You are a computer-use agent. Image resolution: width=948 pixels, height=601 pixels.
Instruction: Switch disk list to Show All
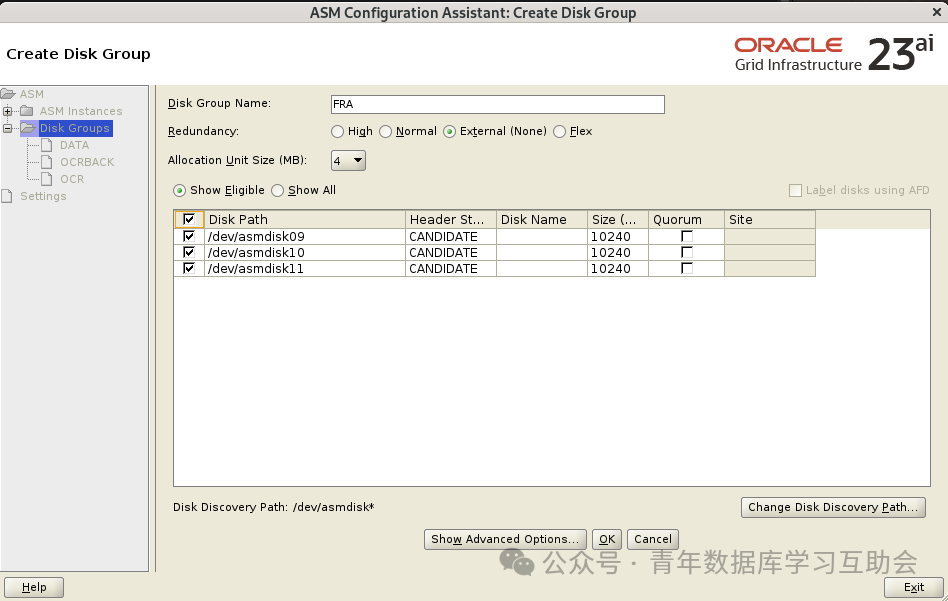coord(278,190)
